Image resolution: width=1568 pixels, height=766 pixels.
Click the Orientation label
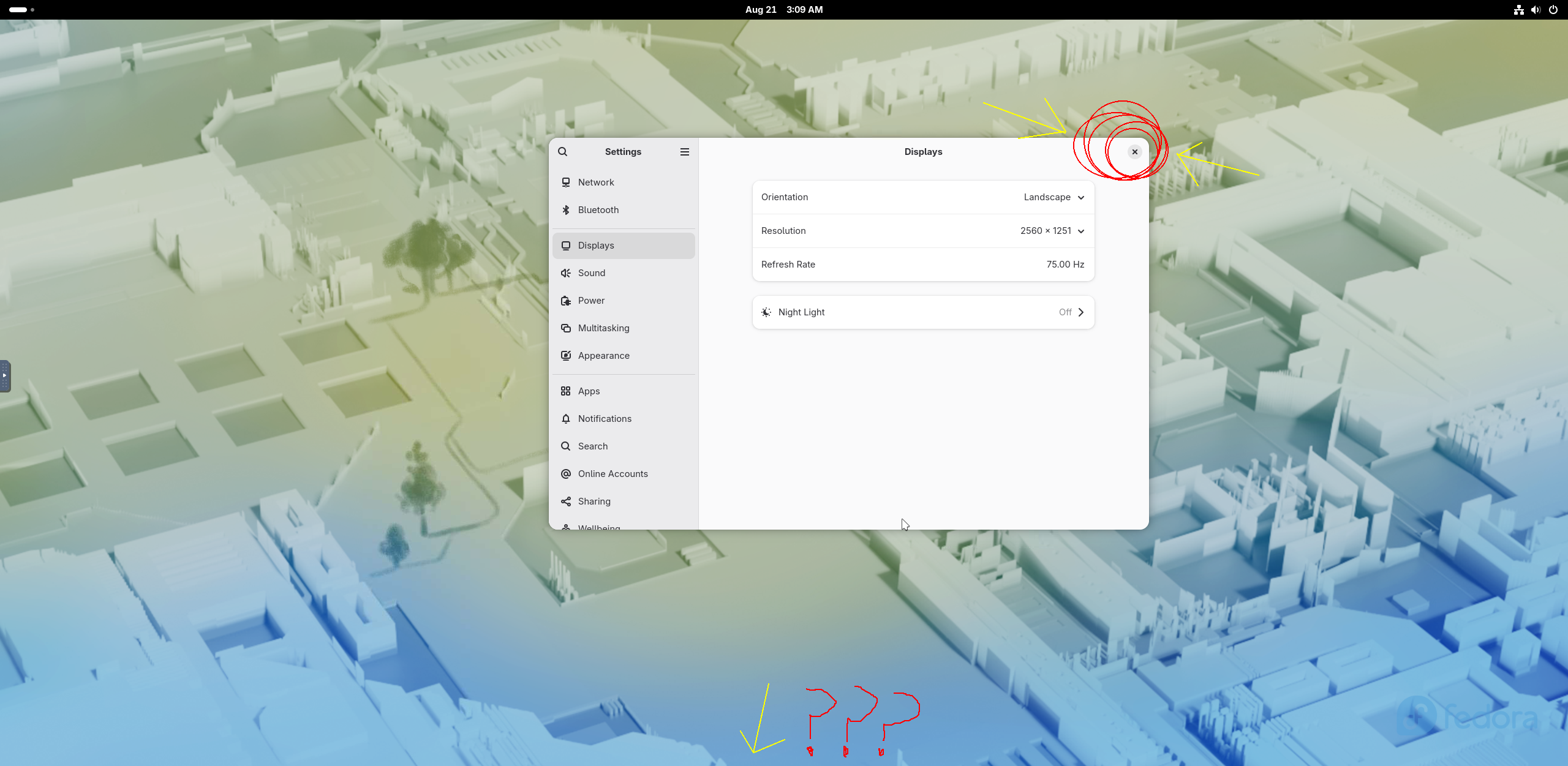pyautogui.click(x=785, y=197)
